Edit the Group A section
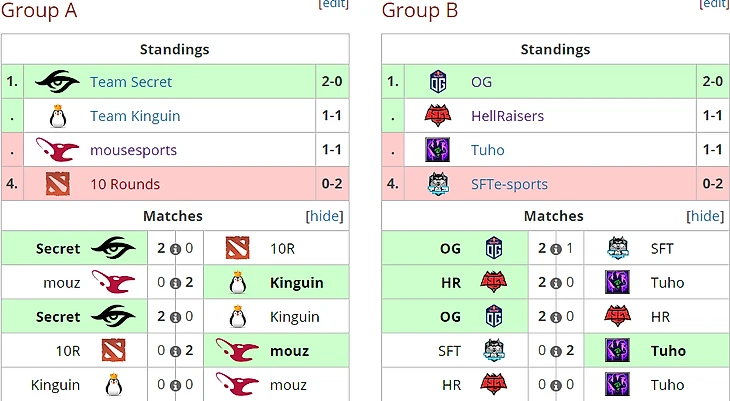 (x=333, y=4)
